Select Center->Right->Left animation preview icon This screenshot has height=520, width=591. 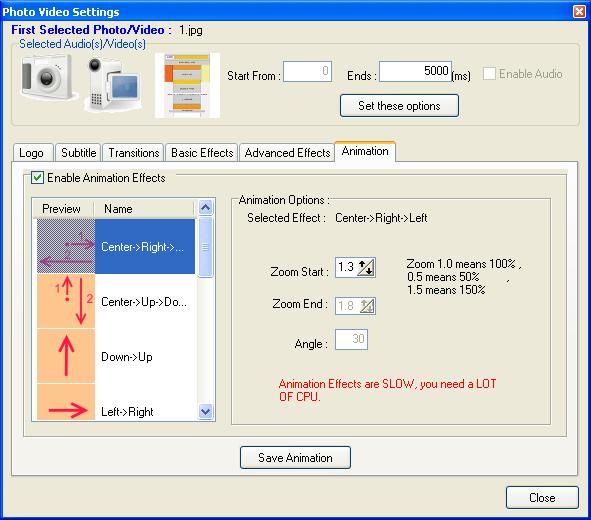pyautogui.click(x=66, y=246)
